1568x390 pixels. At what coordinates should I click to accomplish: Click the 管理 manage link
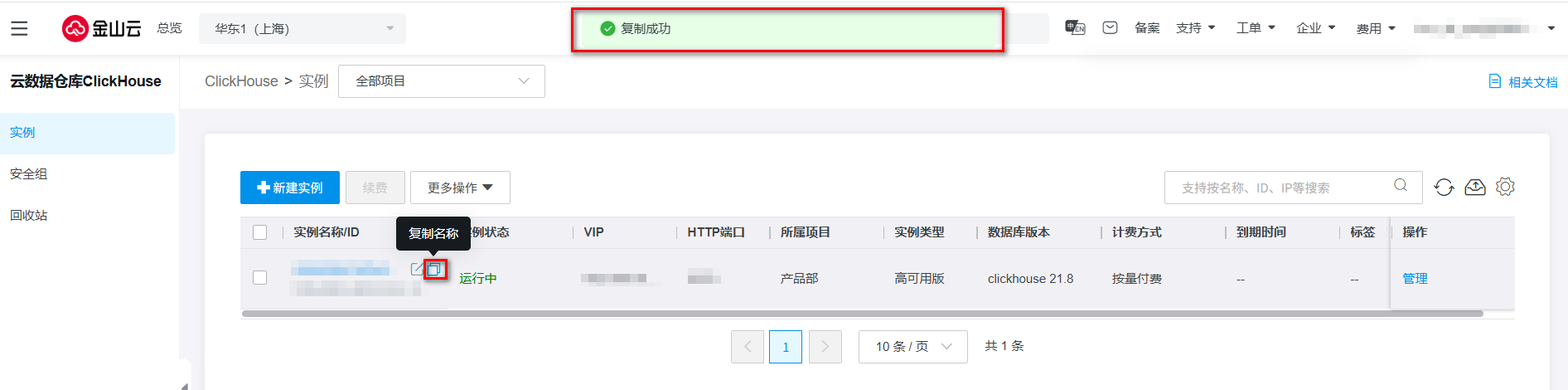pyautogui.click(x=1415, y=279)
